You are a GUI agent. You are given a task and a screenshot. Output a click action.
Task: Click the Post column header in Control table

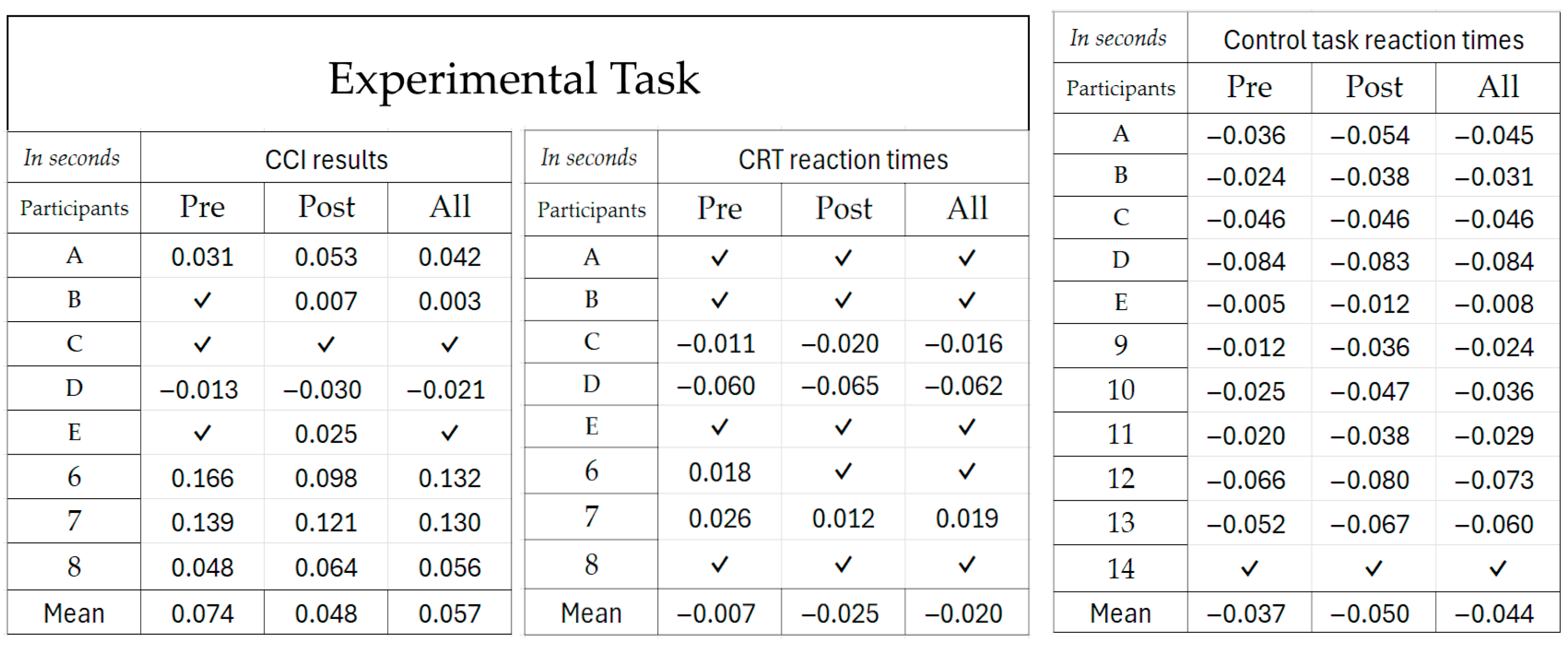click(1373, 87)
